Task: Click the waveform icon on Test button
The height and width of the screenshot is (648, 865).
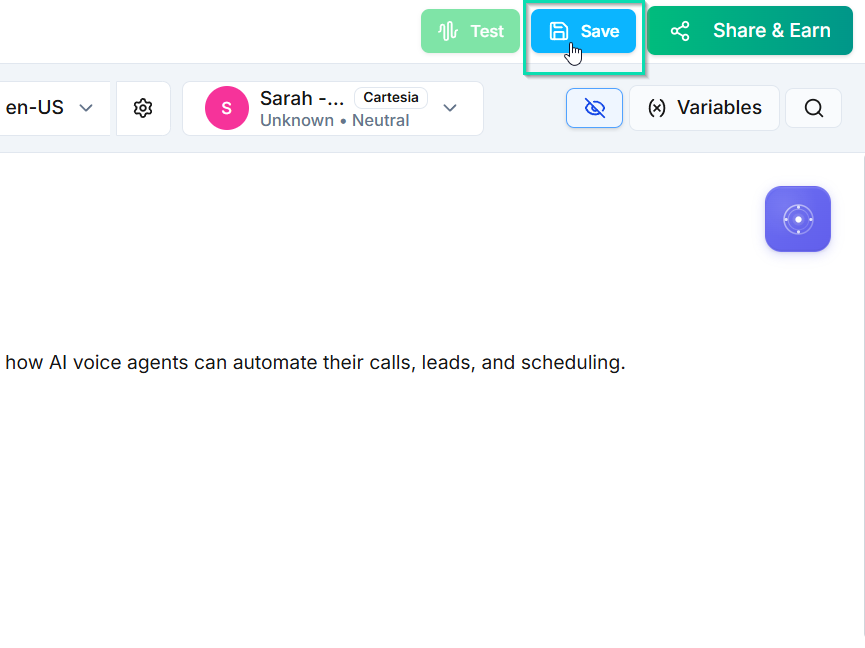Action: pyautogui.click(x=448, y=31)
